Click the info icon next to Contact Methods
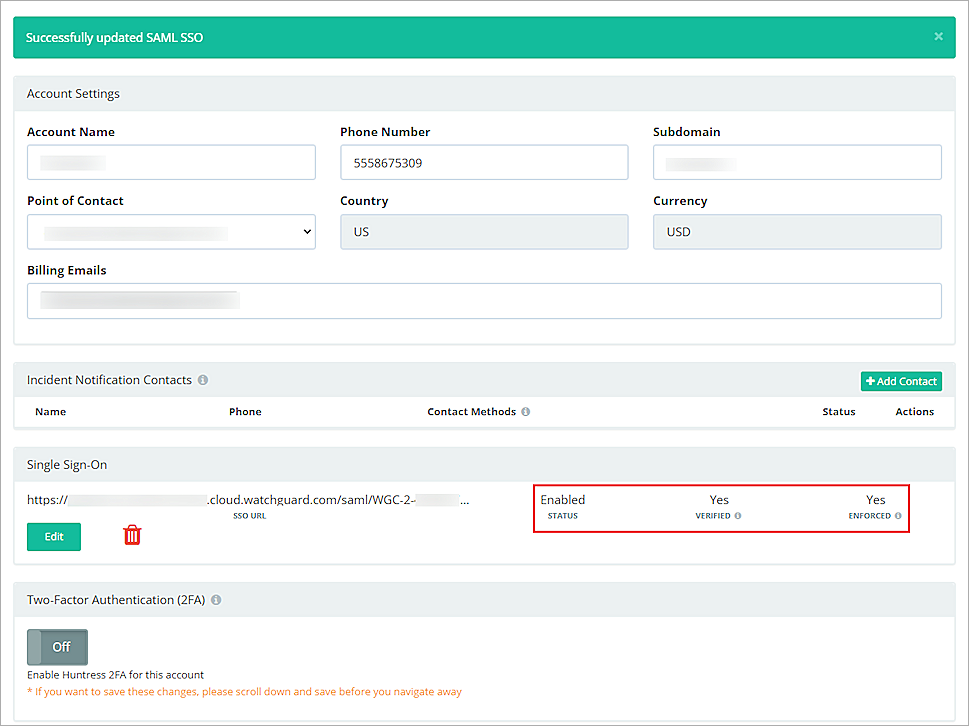The width and height of the screenshot is (969, 726). [x=524, y=412]
